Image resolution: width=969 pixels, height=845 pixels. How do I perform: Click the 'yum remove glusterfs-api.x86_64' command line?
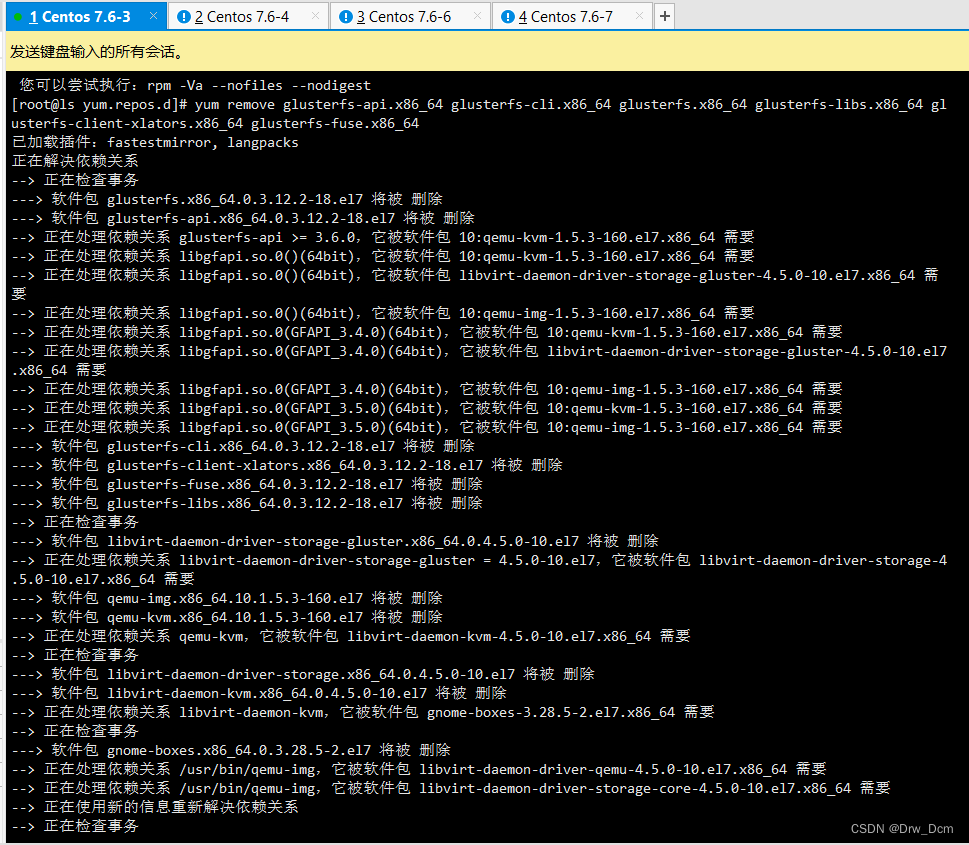(x=479, y=114)
